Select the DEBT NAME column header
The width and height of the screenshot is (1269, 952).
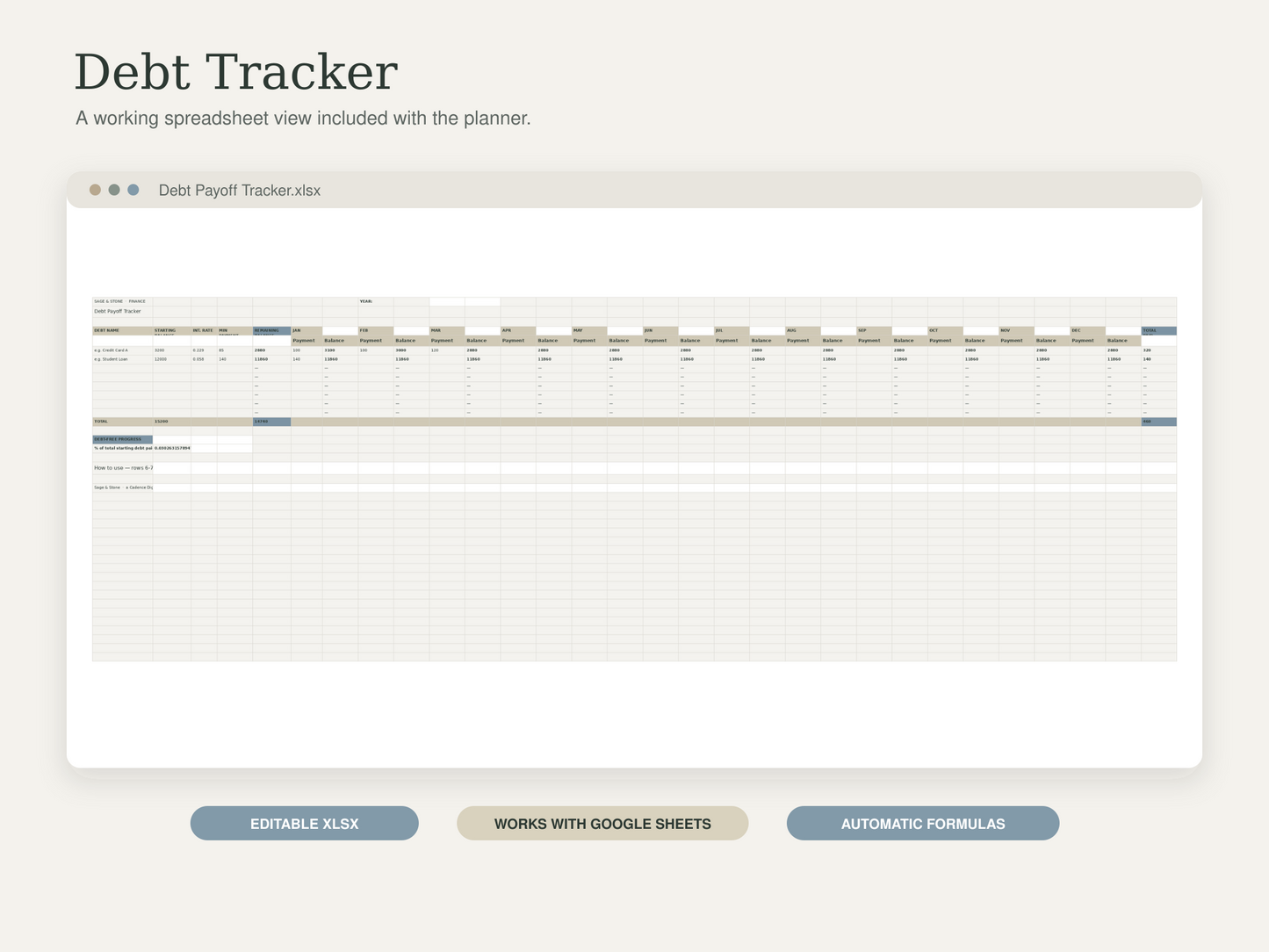click(122, 331)
